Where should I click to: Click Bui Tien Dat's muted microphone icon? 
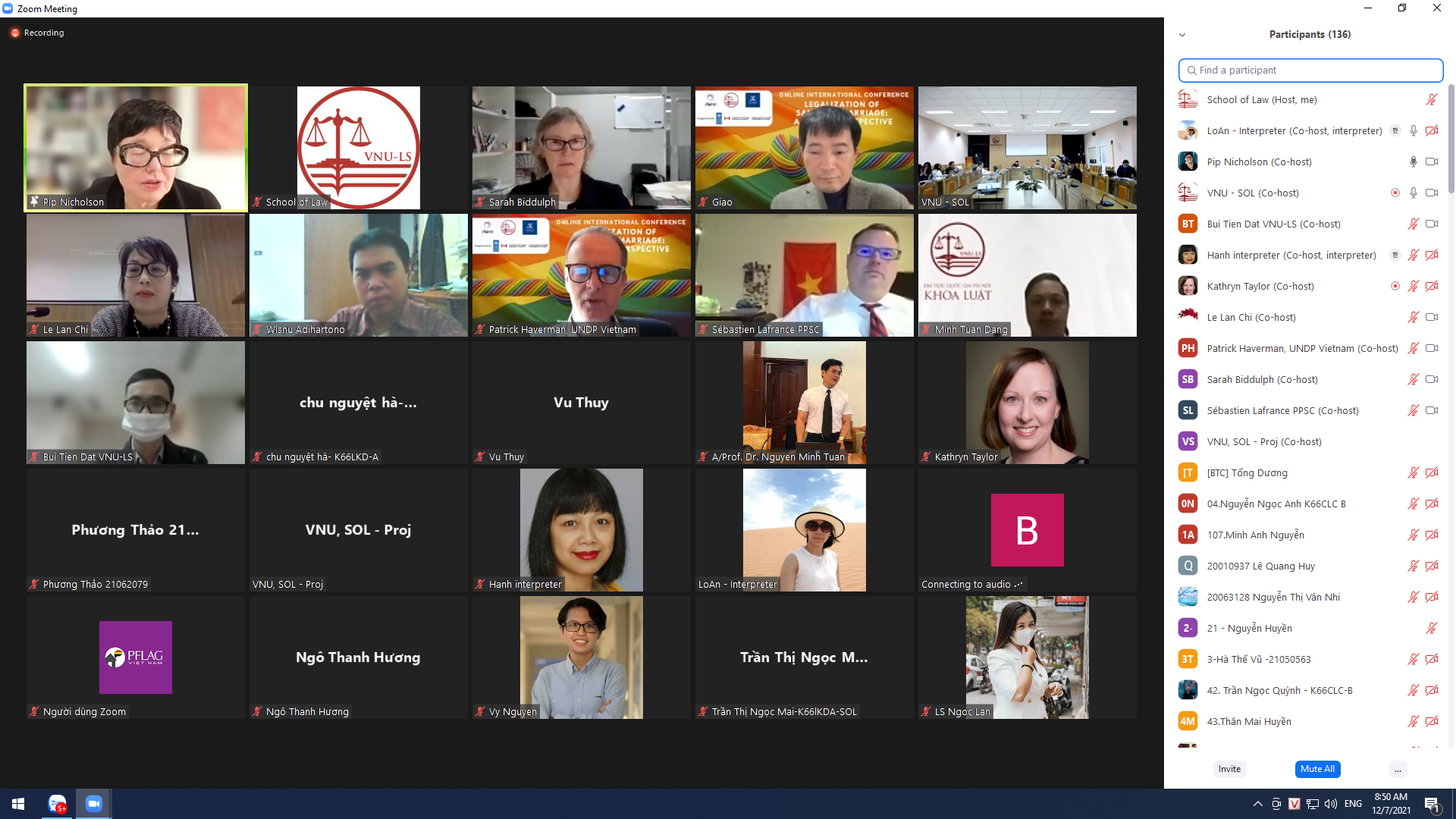(1413, 224)
